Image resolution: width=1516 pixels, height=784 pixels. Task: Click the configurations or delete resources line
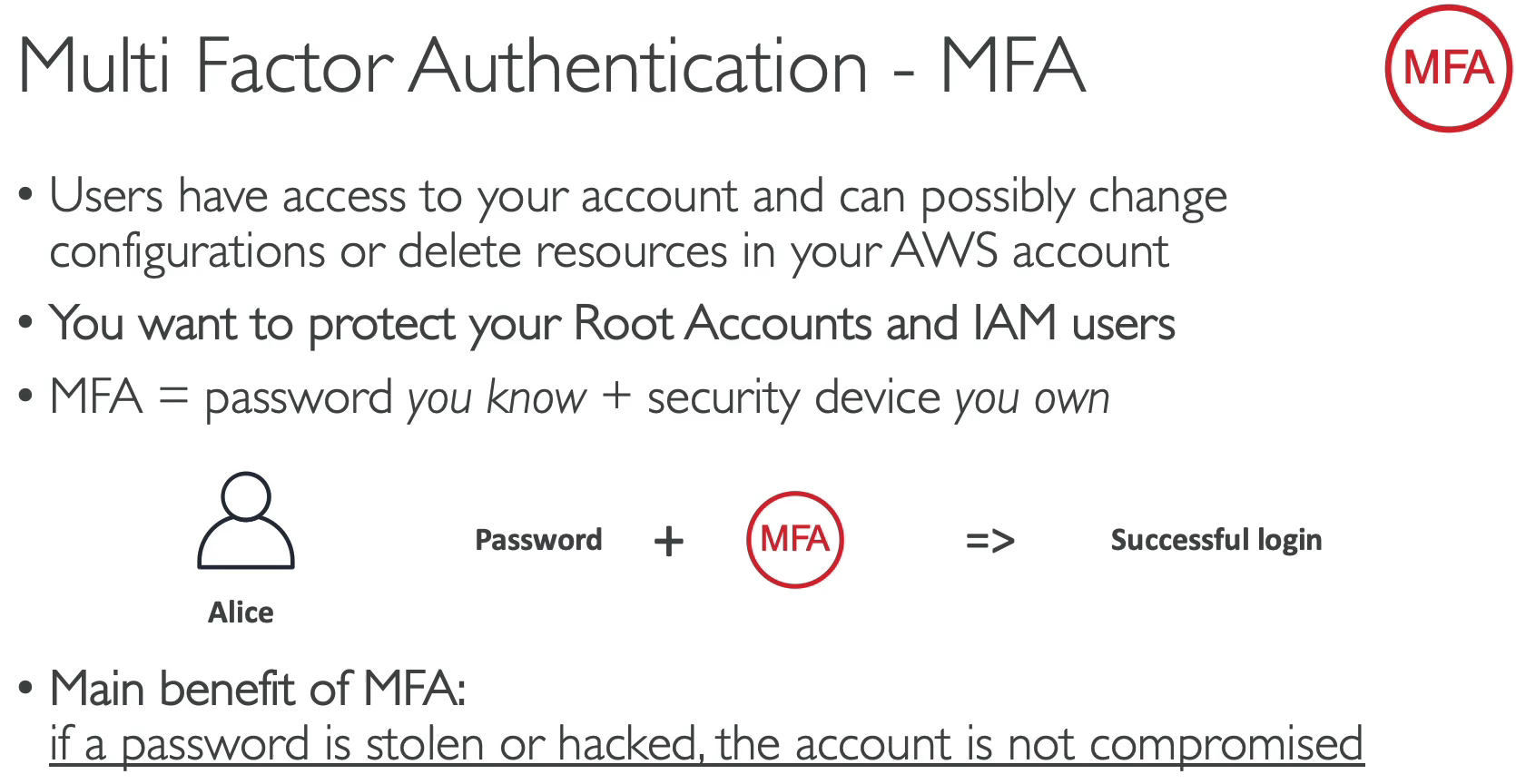(x=608, y=252)
